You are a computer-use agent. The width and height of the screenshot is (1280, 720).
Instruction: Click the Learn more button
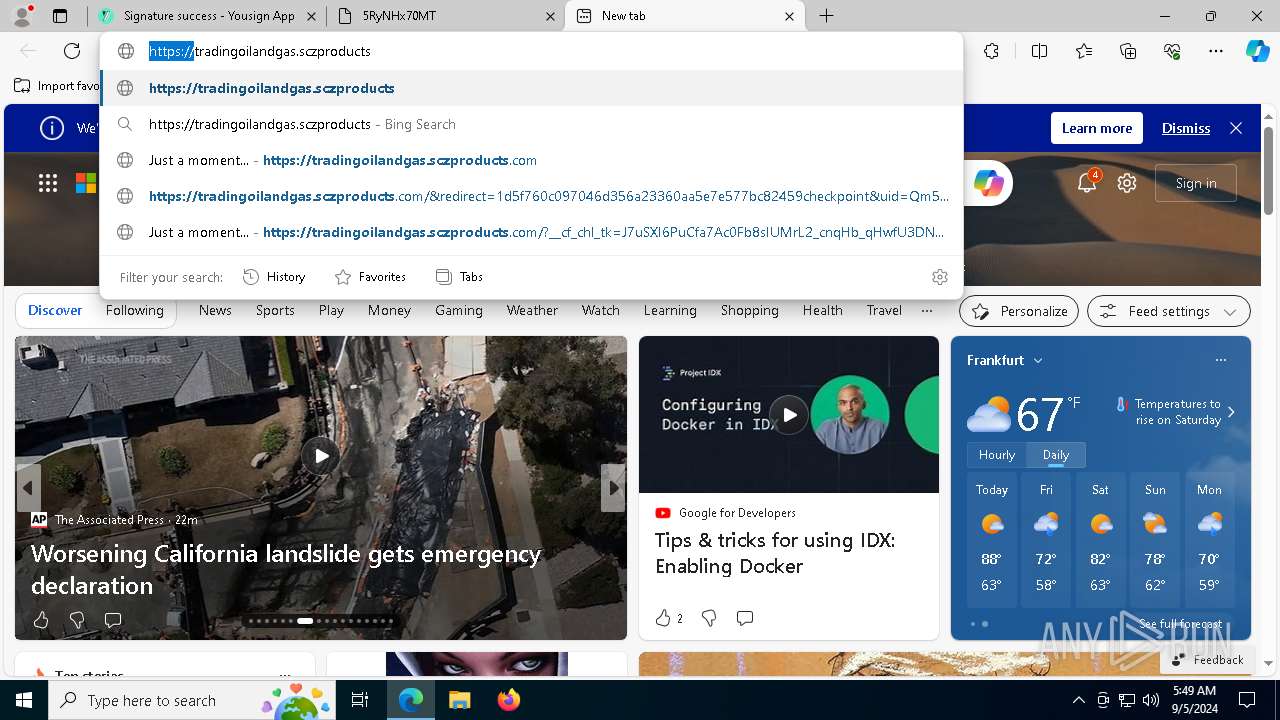(1097, 128)
